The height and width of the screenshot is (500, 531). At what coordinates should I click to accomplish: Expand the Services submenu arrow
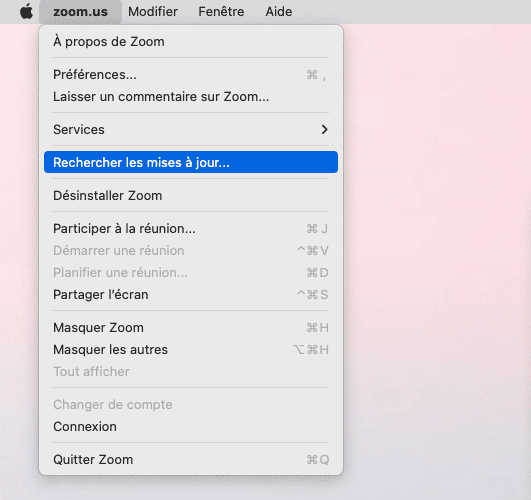coord(324,129)
